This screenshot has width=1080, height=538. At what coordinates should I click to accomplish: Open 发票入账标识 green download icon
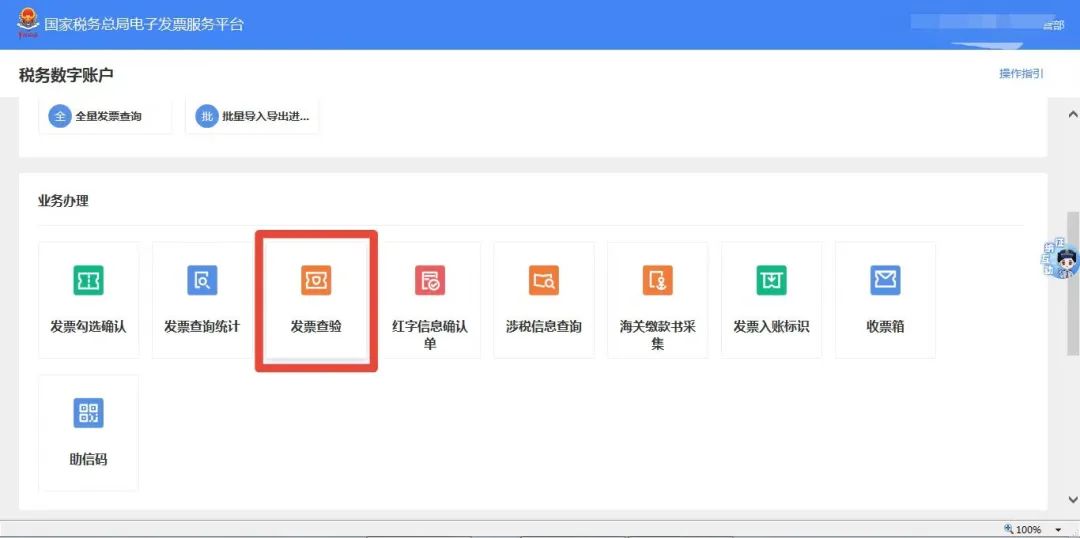tap(771, 280)
